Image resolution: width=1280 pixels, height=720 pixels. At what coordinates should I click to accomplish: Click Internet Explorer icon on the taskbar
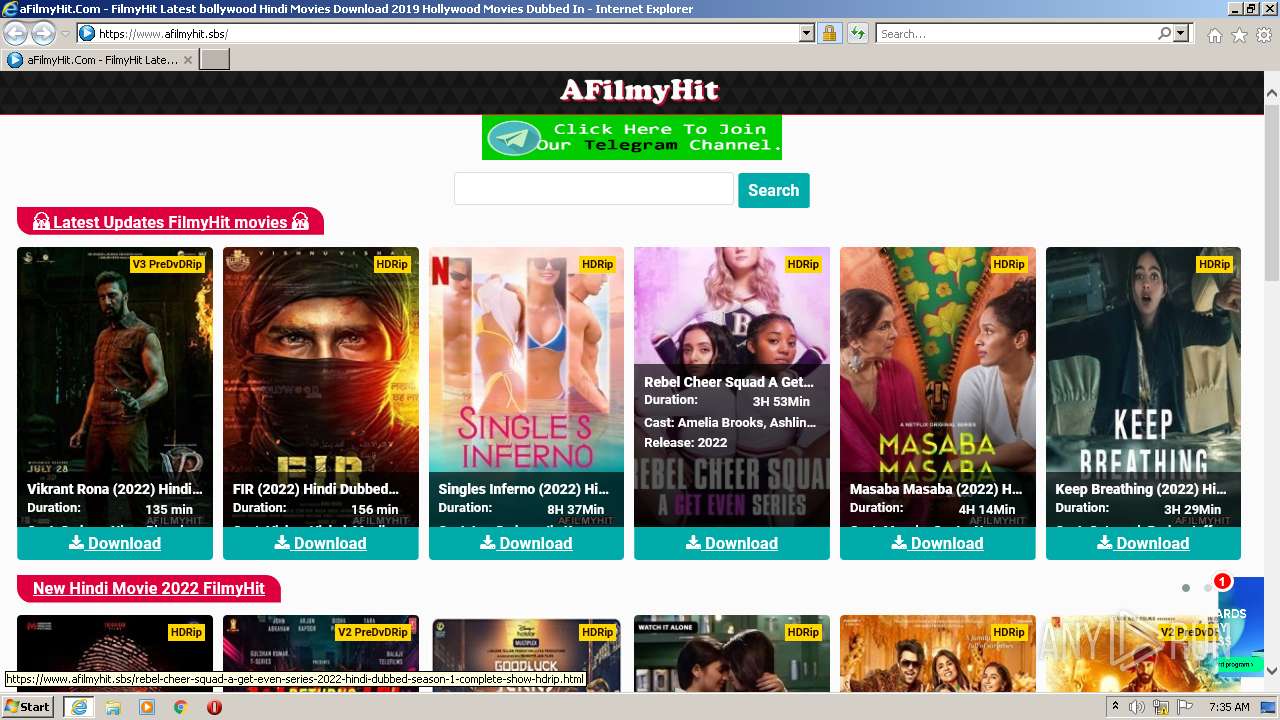tap(78, 707)
